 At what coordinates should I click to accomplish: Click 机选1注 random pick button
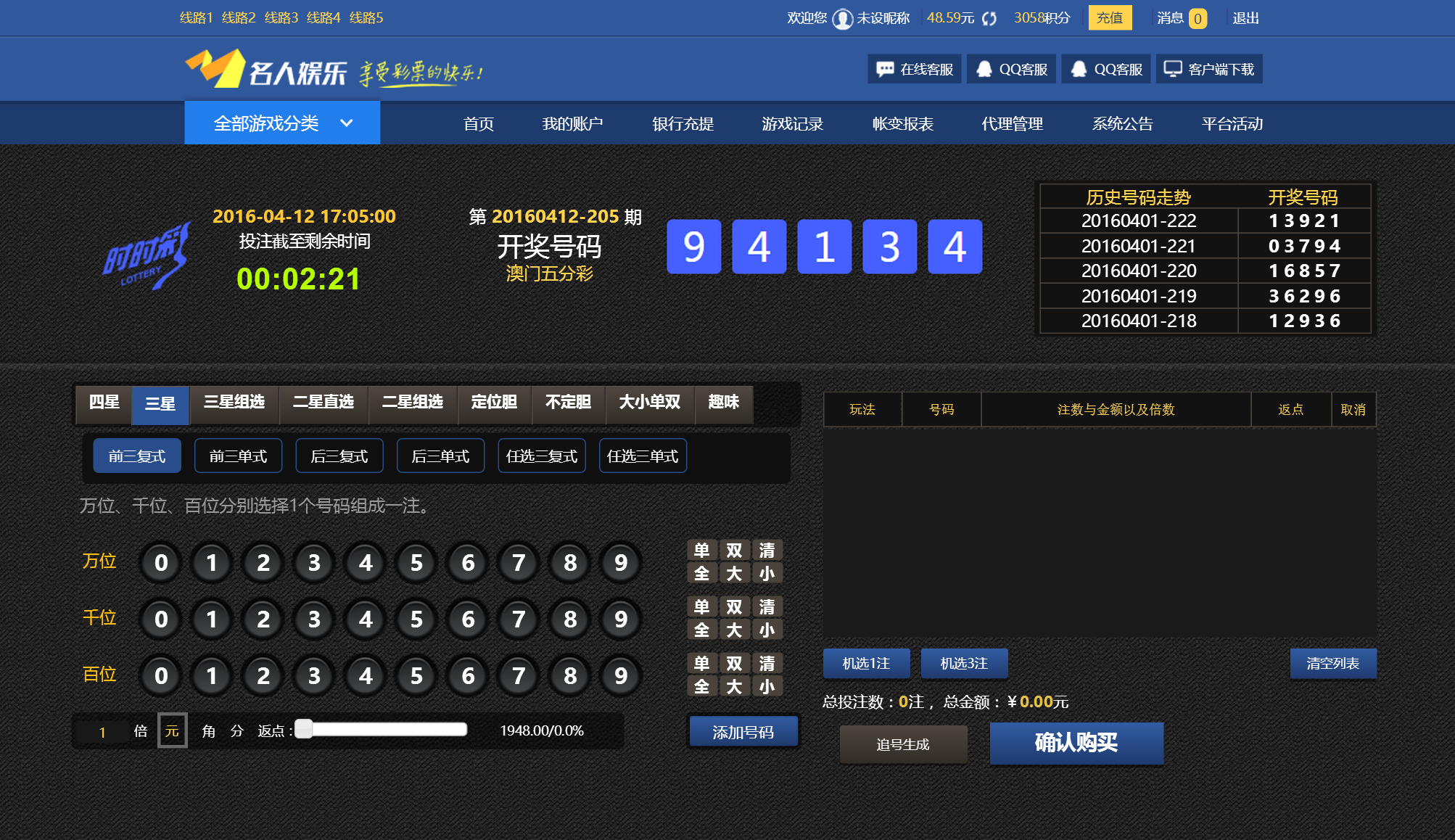(867, 663)
